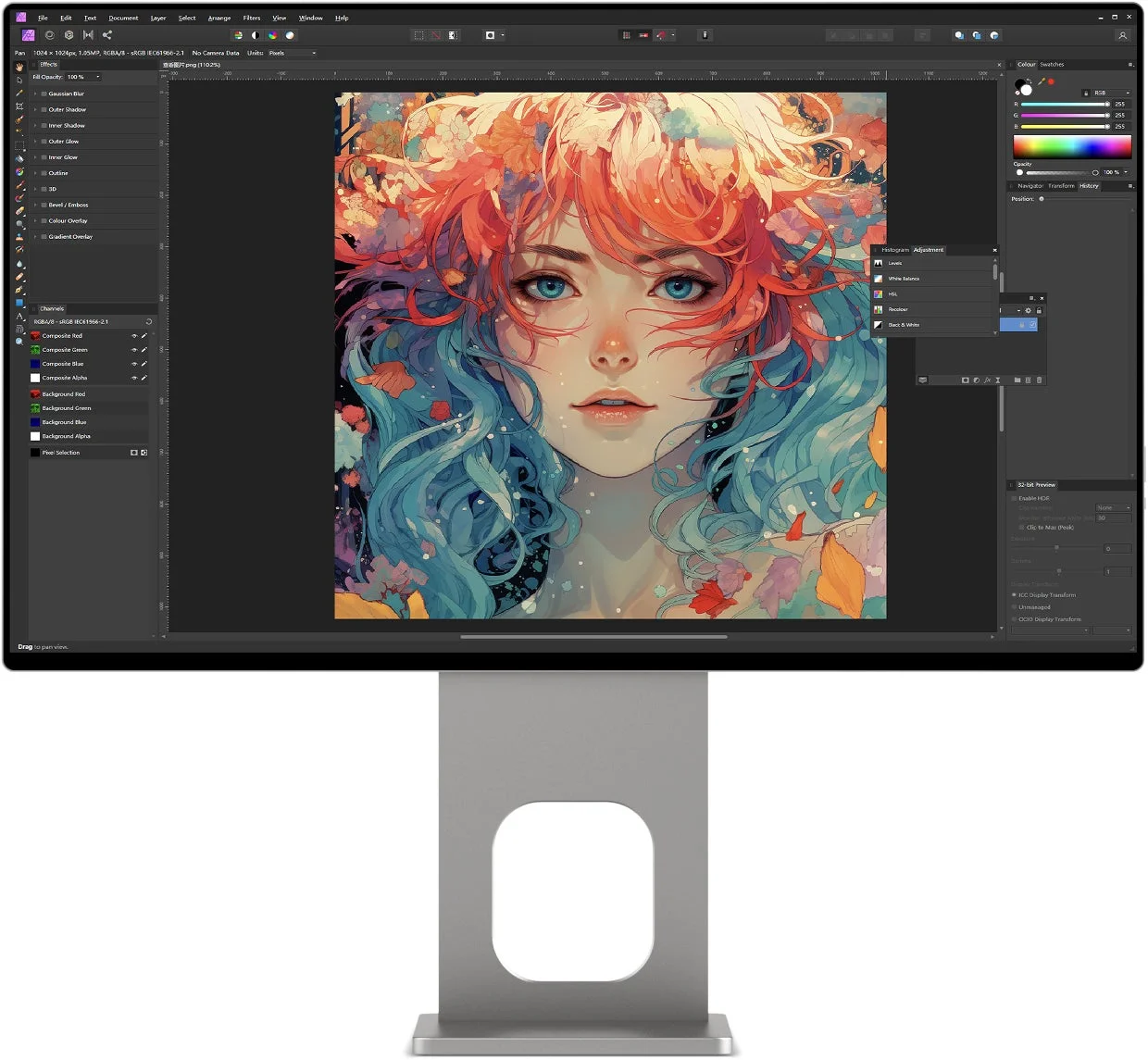Enable the Gaussian Blur effect checkbox
The width and height of the screenshot is (1148, 1060).
(x=44, y=94)
